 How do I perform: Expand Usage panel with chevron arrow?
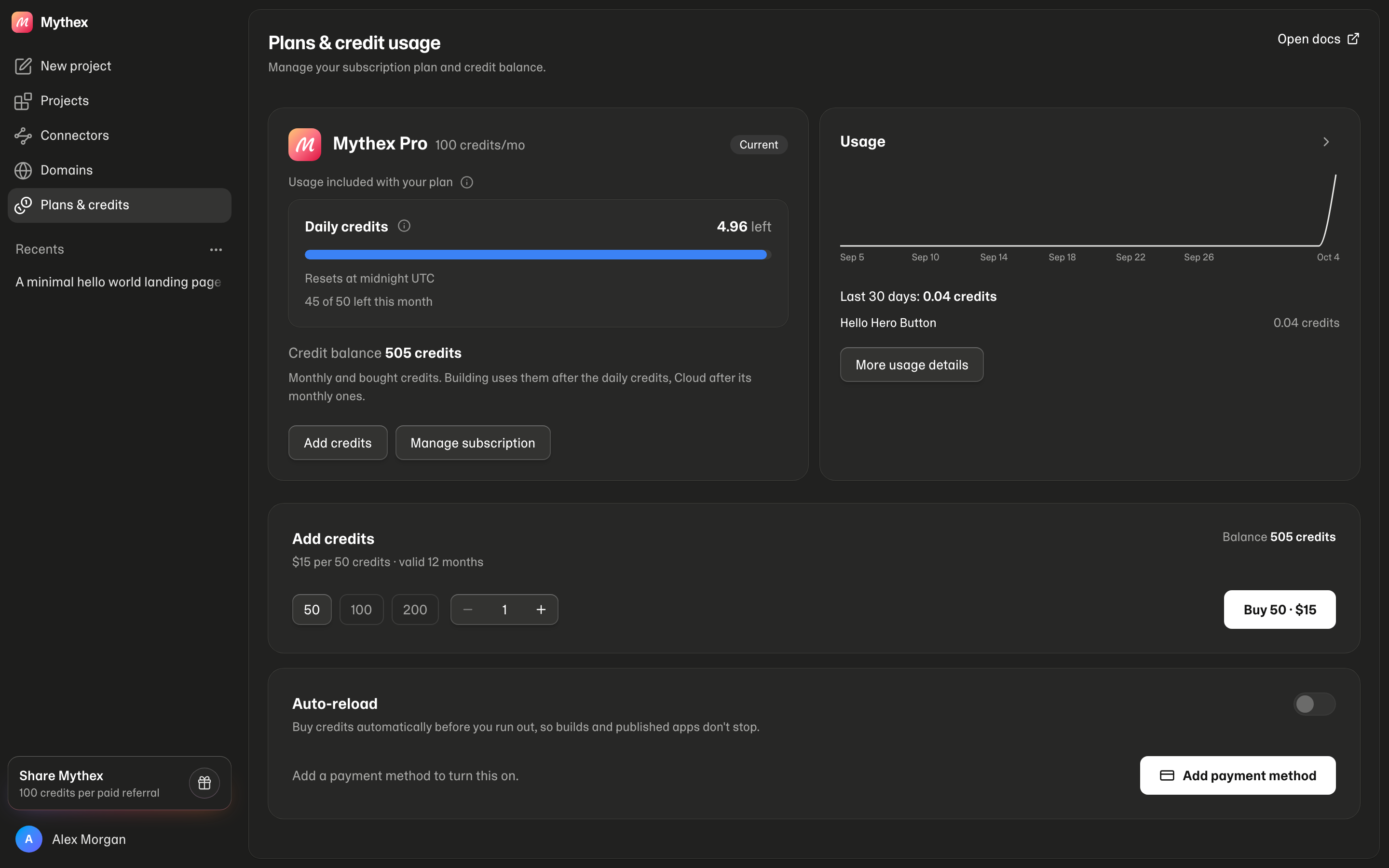click(1326, 142)
